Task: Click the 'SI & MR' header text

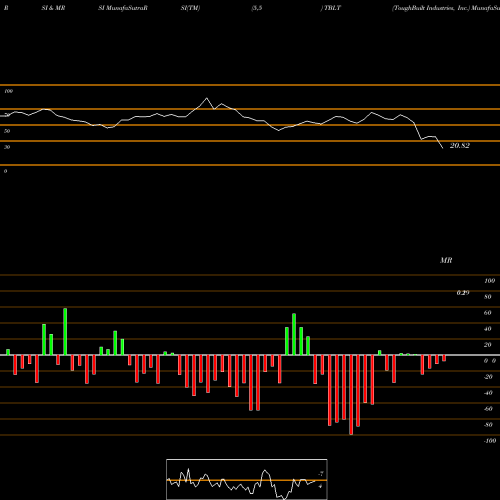Action: coord(53,8)
